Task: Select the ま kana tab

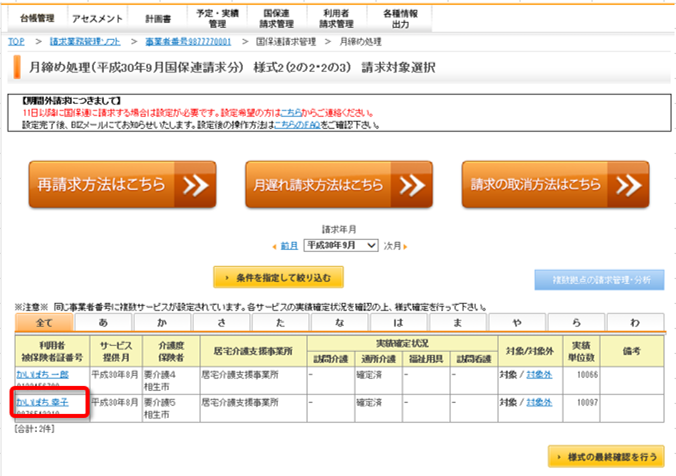Action: coord(458,323)
